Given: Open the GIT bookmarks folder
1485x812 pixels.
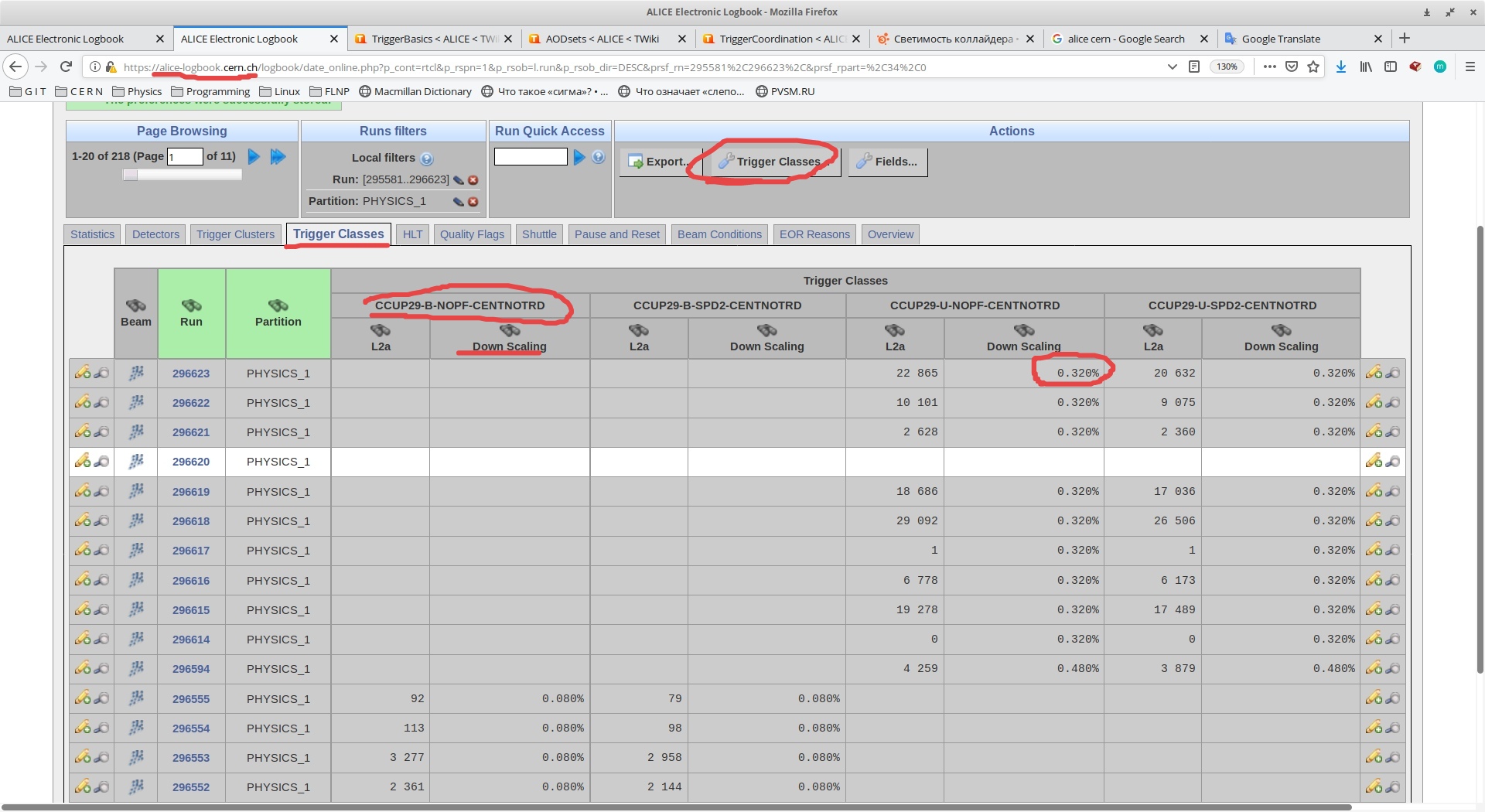Looking at the screenshot, I should (28, 91).
